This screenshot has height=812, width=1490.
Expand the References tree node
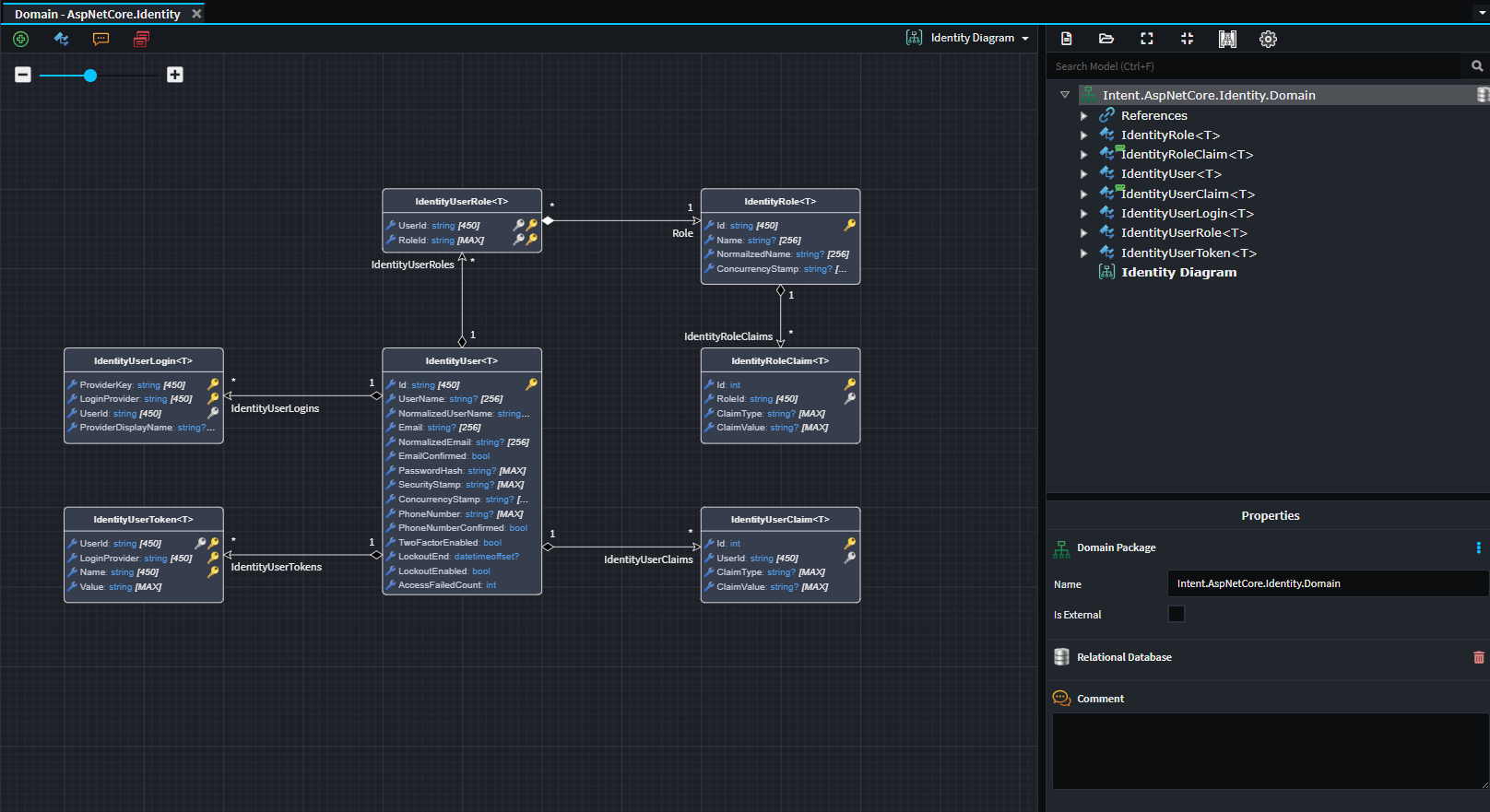pos(1084,116)
